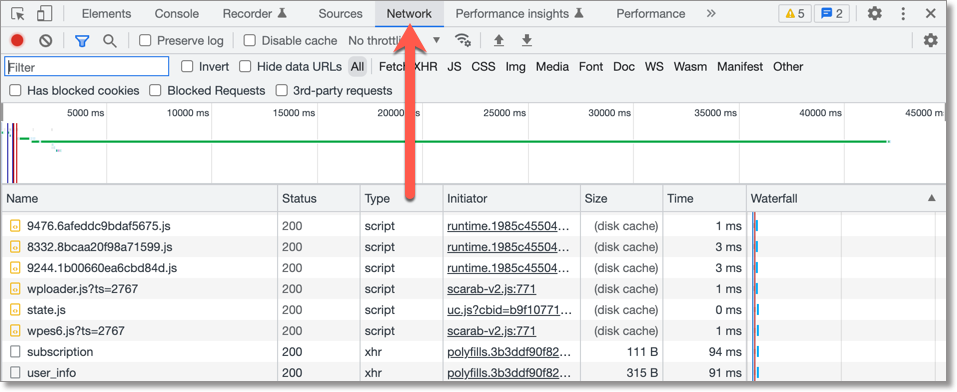Screen dimensions: 957x392
Task: Show more DevTools tabs chevron
Action: [711, 13]
